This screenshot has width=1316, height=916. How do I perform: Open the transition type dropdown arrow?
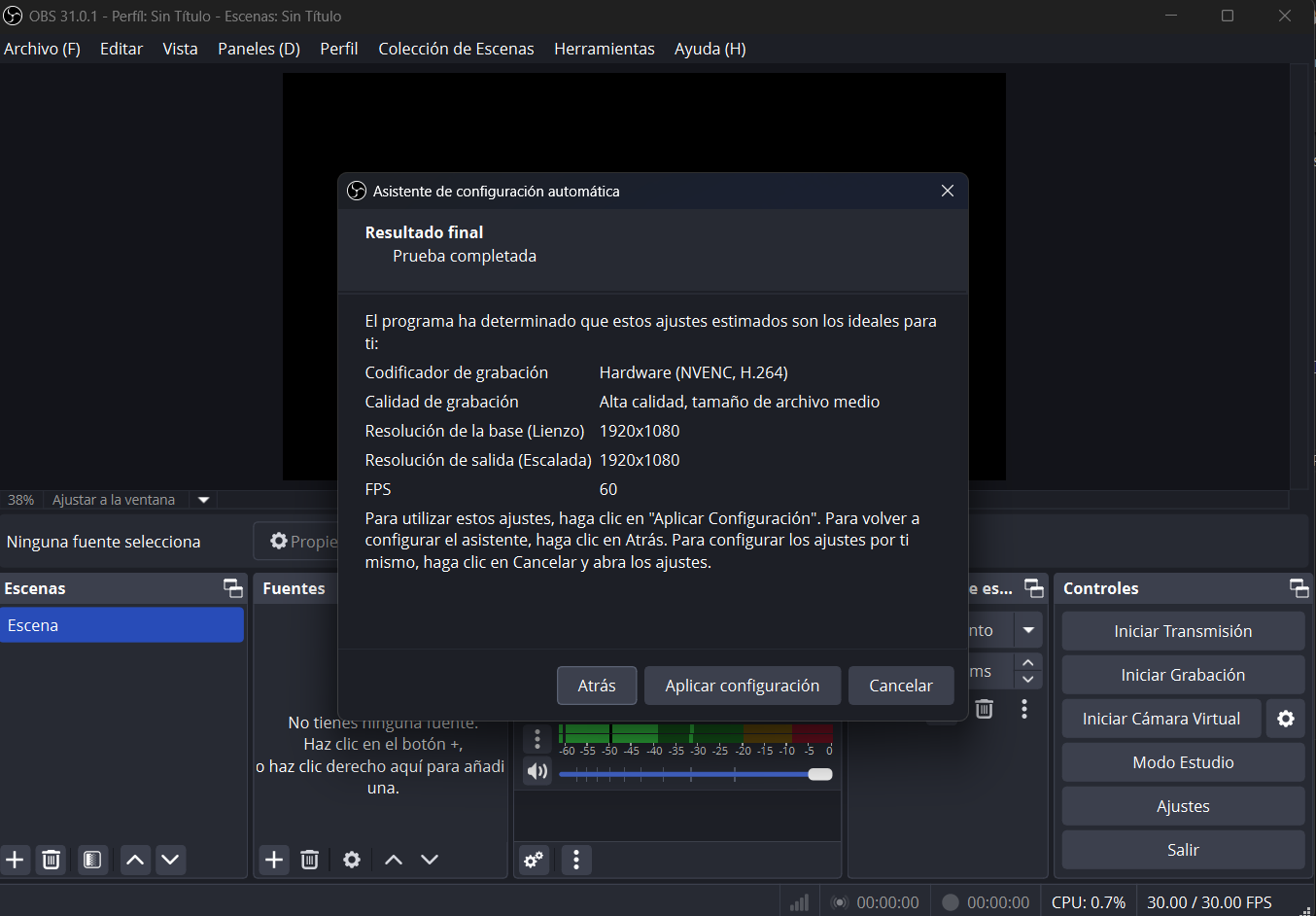(x=1028, y=630)
